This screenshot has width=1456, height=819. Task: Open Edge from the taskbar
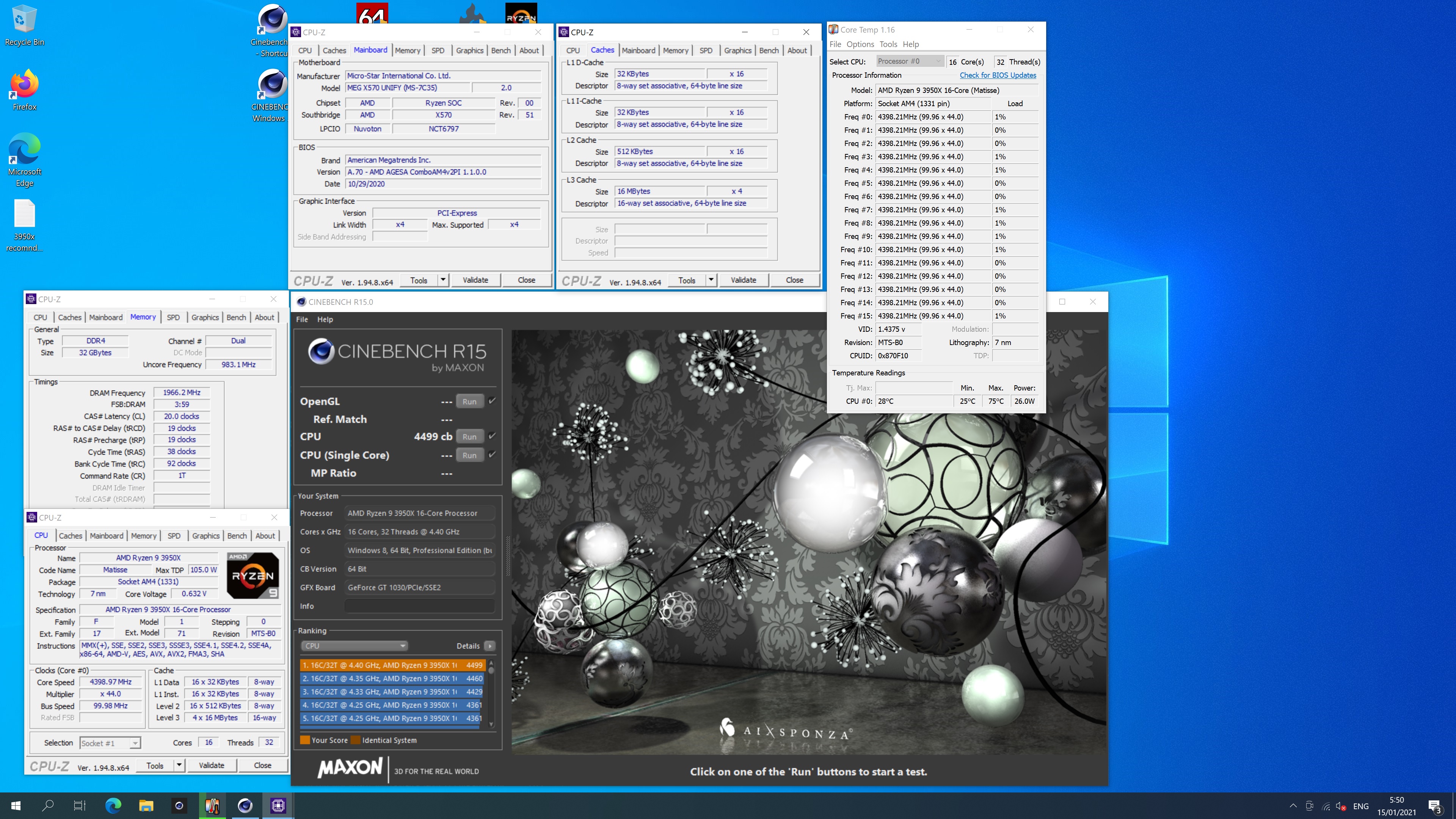coord(113,805)
